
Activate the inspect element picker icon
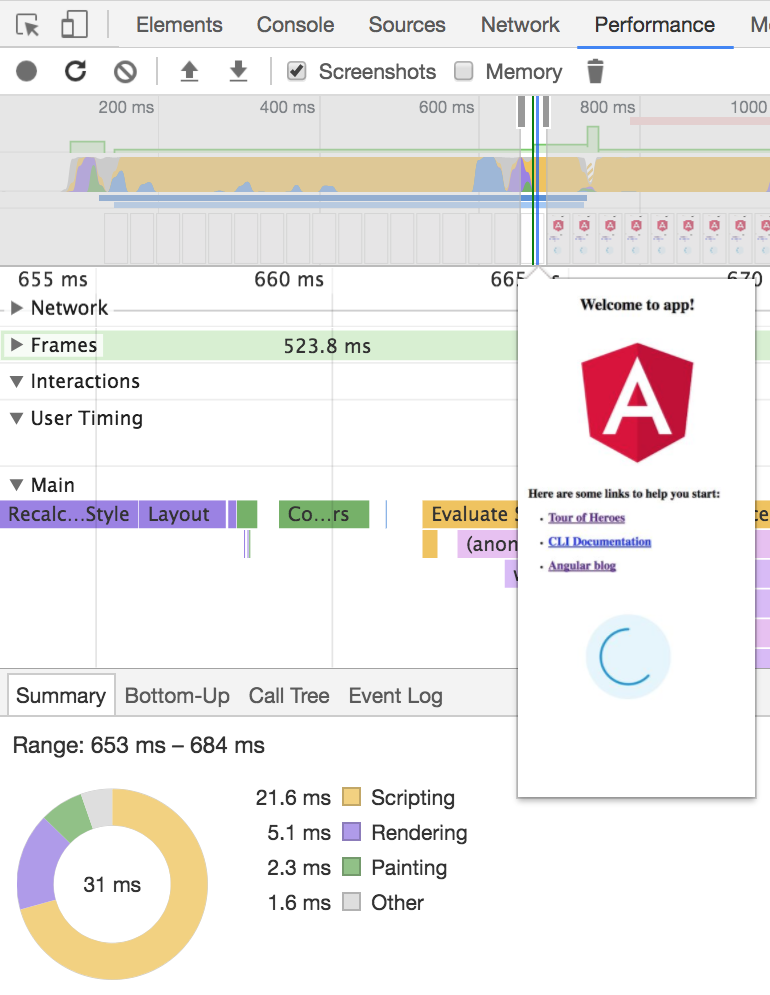pyautogui.click(x=27, y=25)
